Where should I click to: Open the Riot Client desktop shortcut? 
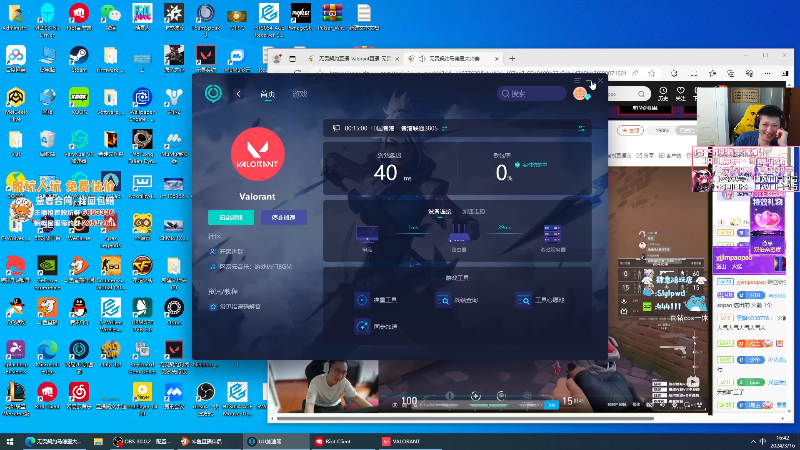(47, 396)
